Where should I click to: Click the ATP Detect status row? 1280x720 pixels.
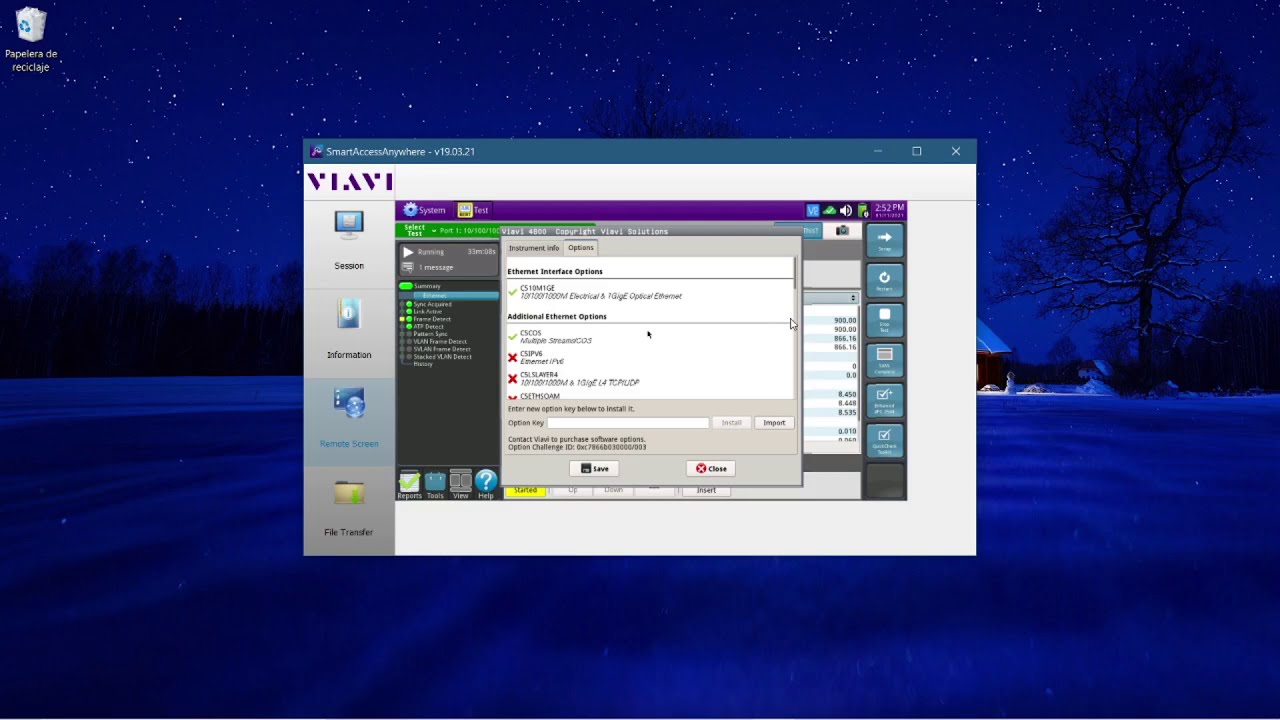[428, 326]
